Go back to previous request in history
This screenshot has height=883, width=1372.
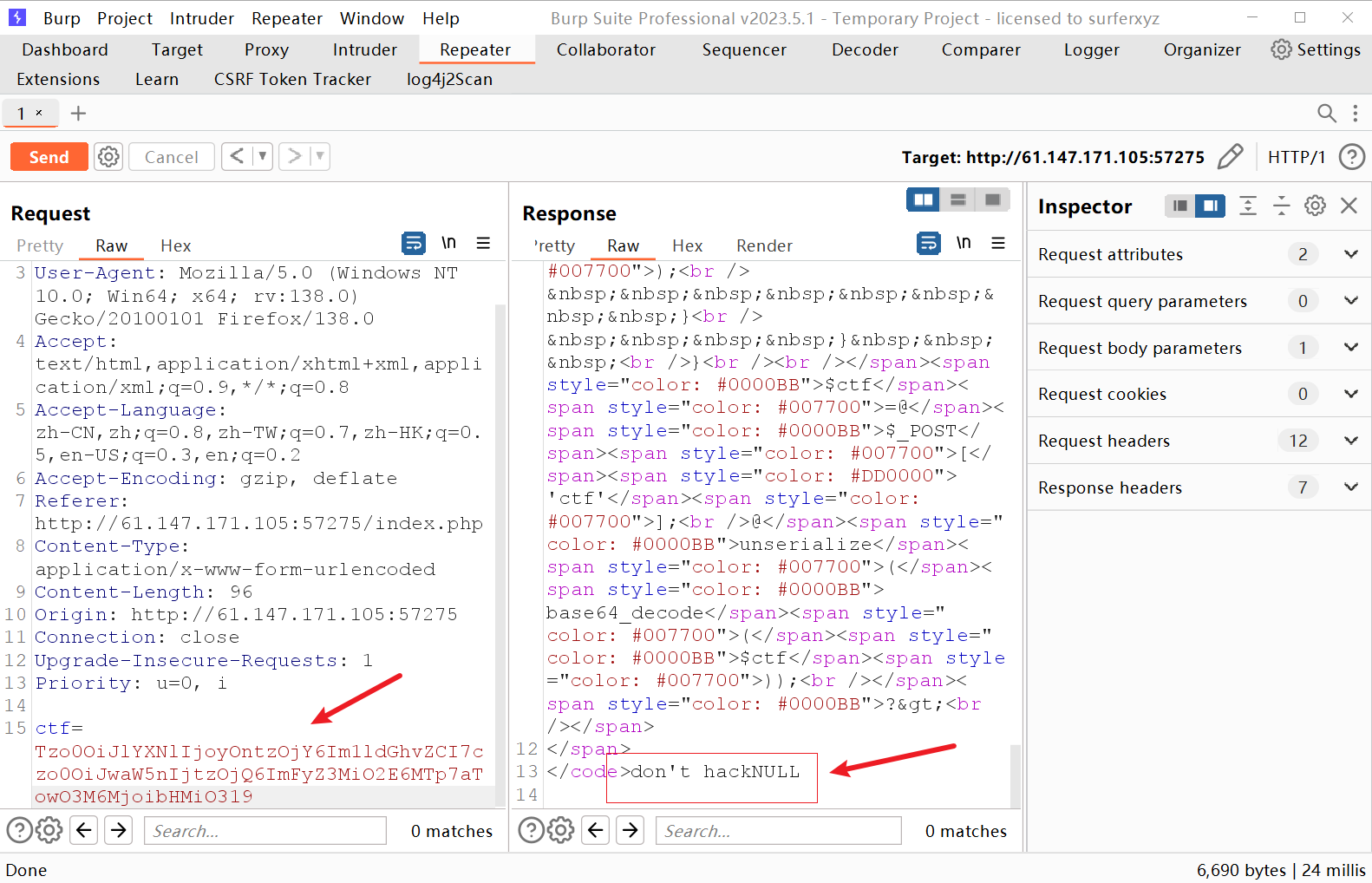point(237,156)
